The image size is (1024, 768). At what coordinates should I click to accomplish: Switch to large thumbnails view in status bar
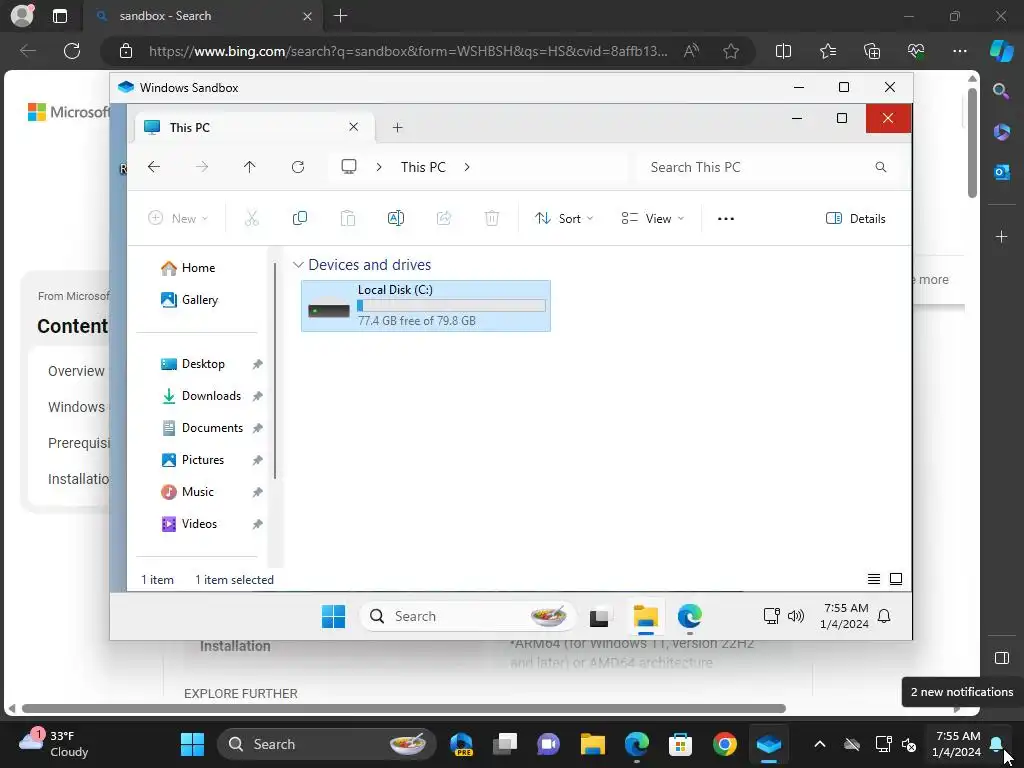pyautogui.click(x=896, y=579)
